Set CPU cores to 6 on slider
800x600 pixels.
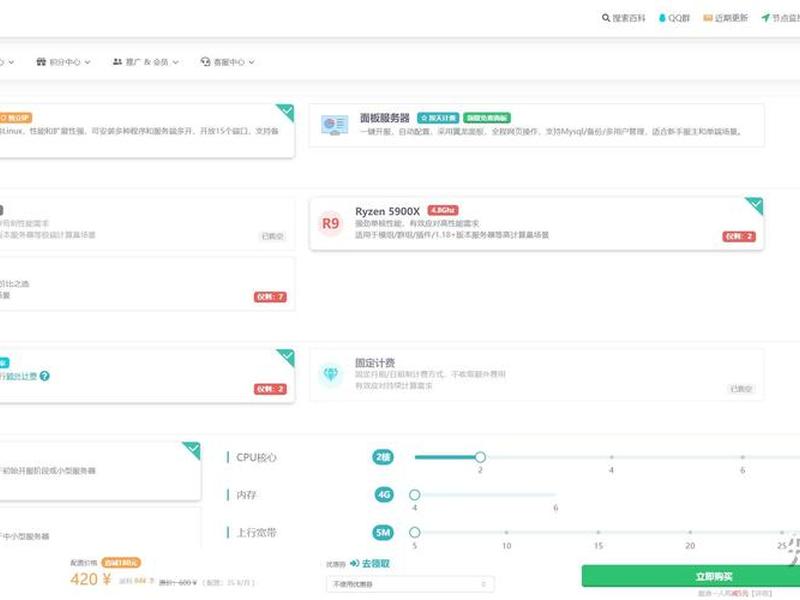[x=742, y=457]
